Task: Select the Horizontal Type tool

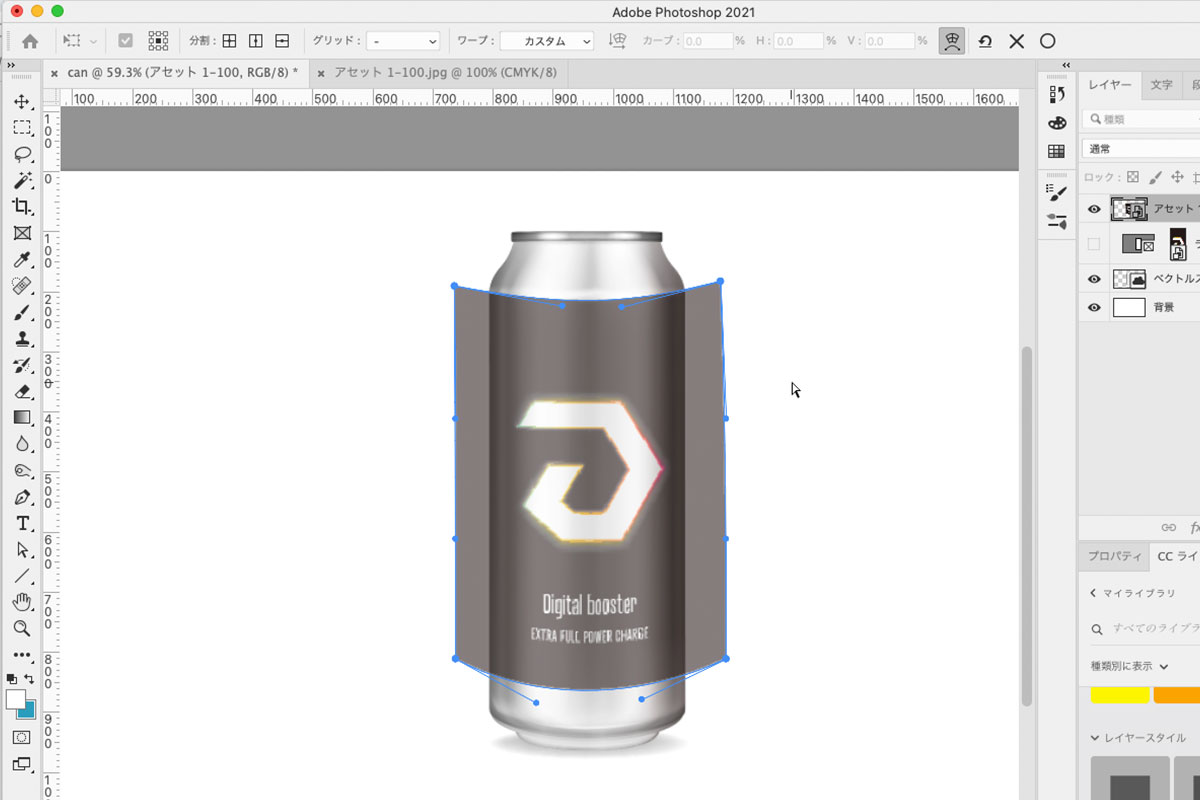Action: click(21, 524)
